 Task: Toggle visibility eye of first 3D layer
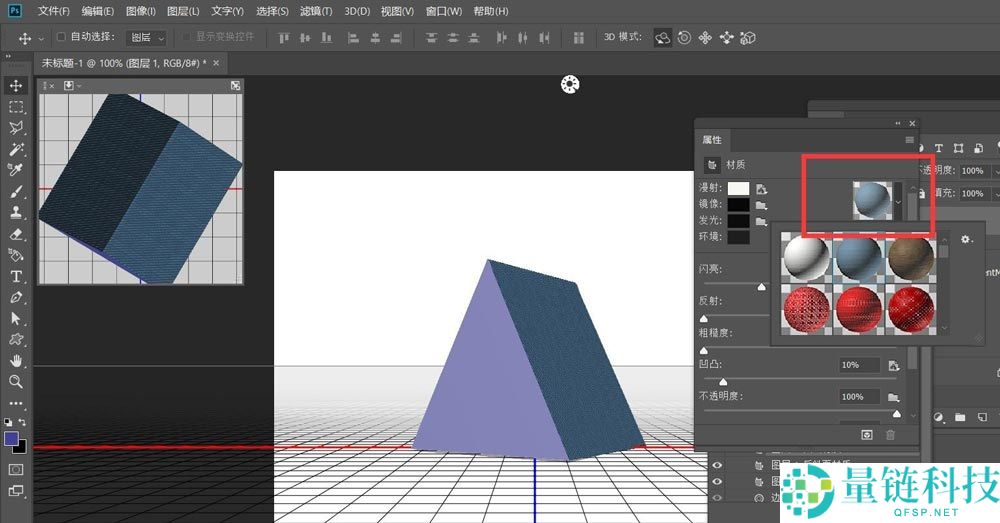(x=717, y=465)
